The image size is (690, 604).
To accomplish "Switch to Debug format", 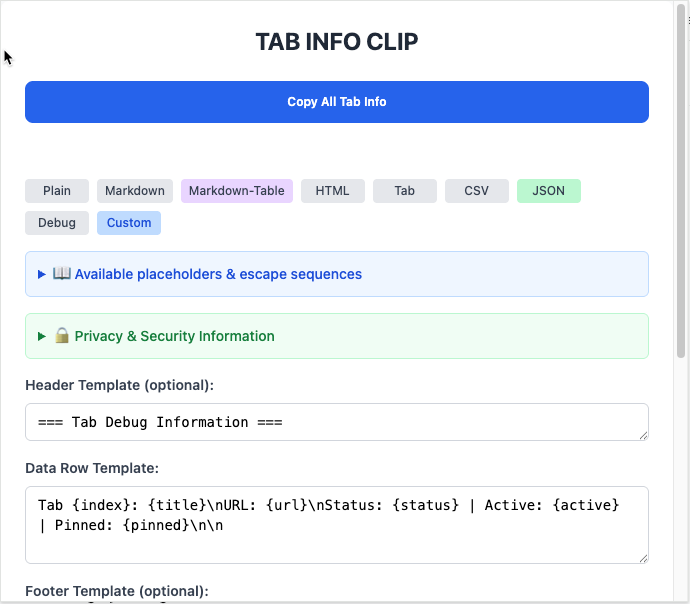I will pos(57,223).
